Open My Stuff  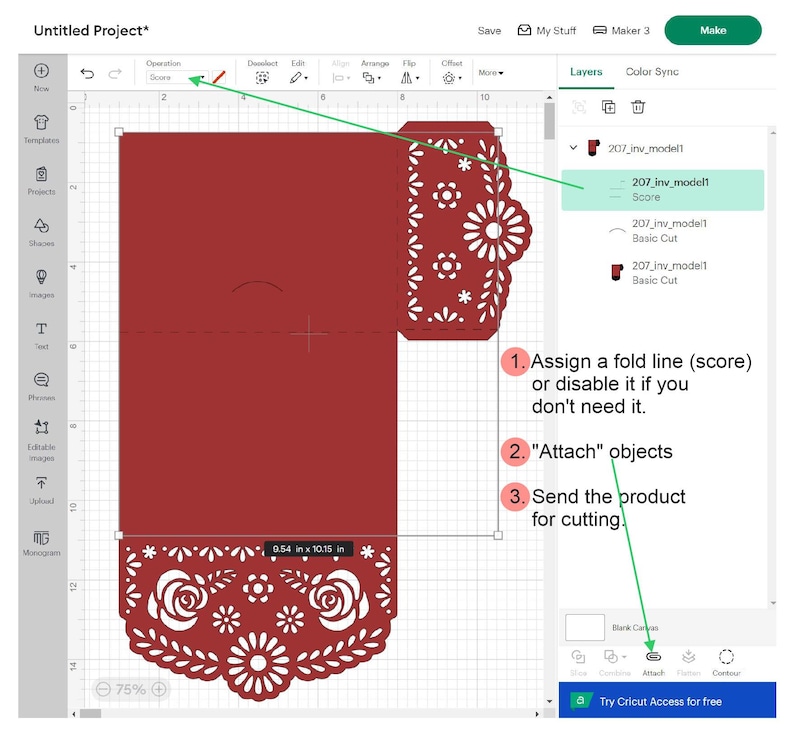coord(546,31)
